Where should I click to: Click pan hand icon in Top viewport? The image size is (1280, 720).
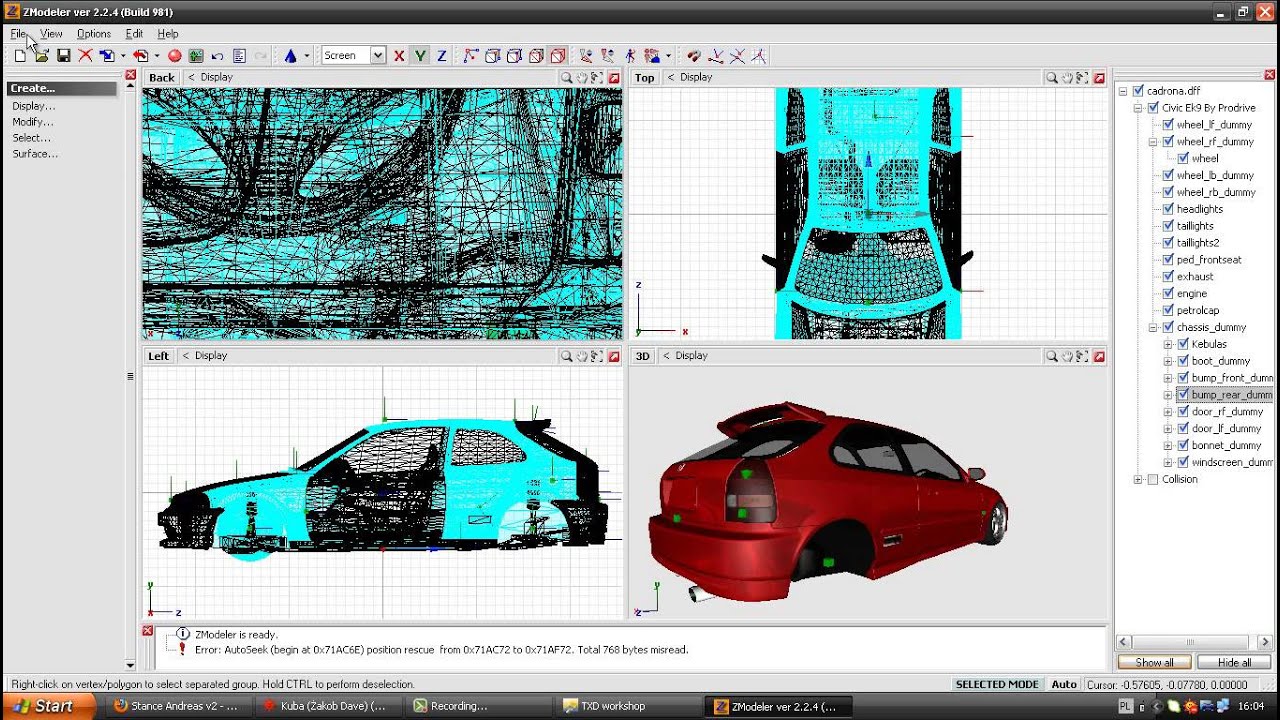(1066, 77)
